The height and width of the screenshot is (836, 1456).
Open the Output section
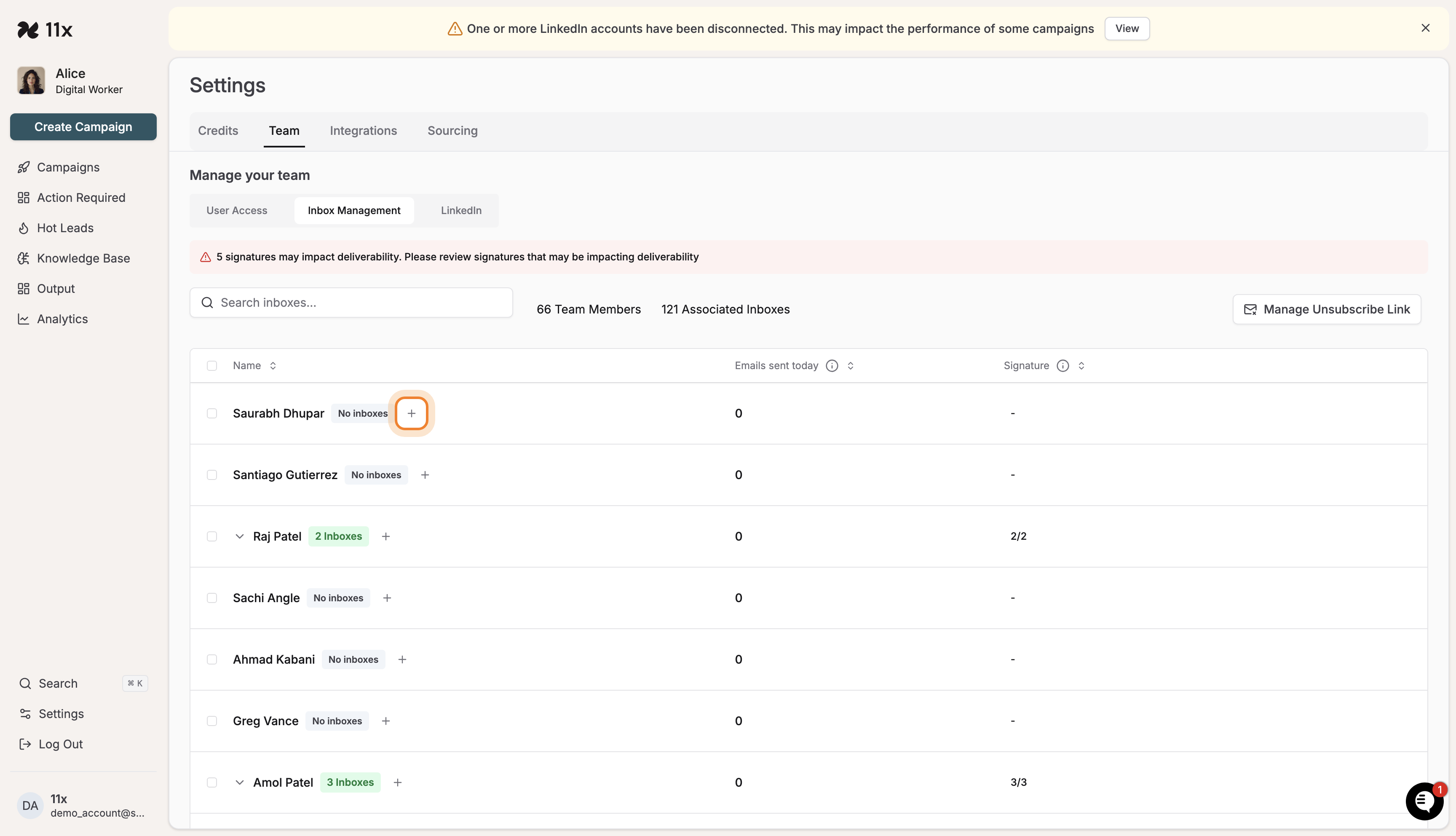coord(56,288)
